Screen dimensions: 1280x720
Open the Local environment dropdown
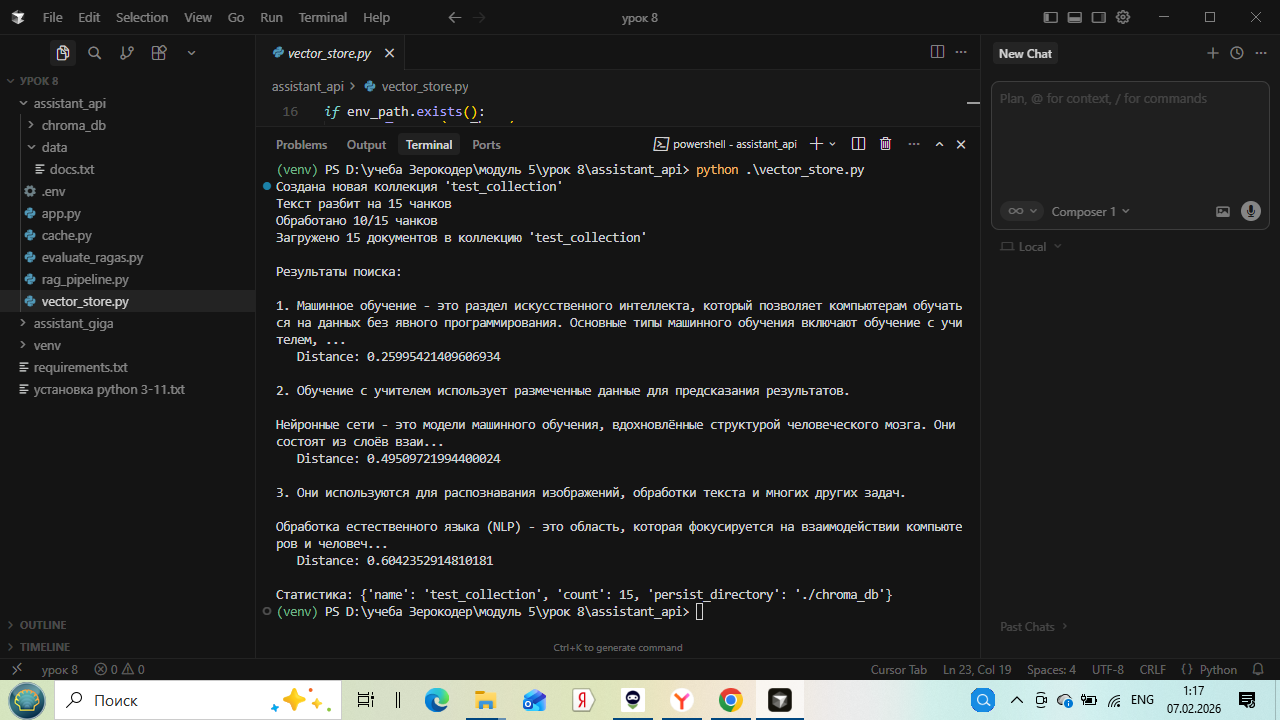(x=1032, y=246)
